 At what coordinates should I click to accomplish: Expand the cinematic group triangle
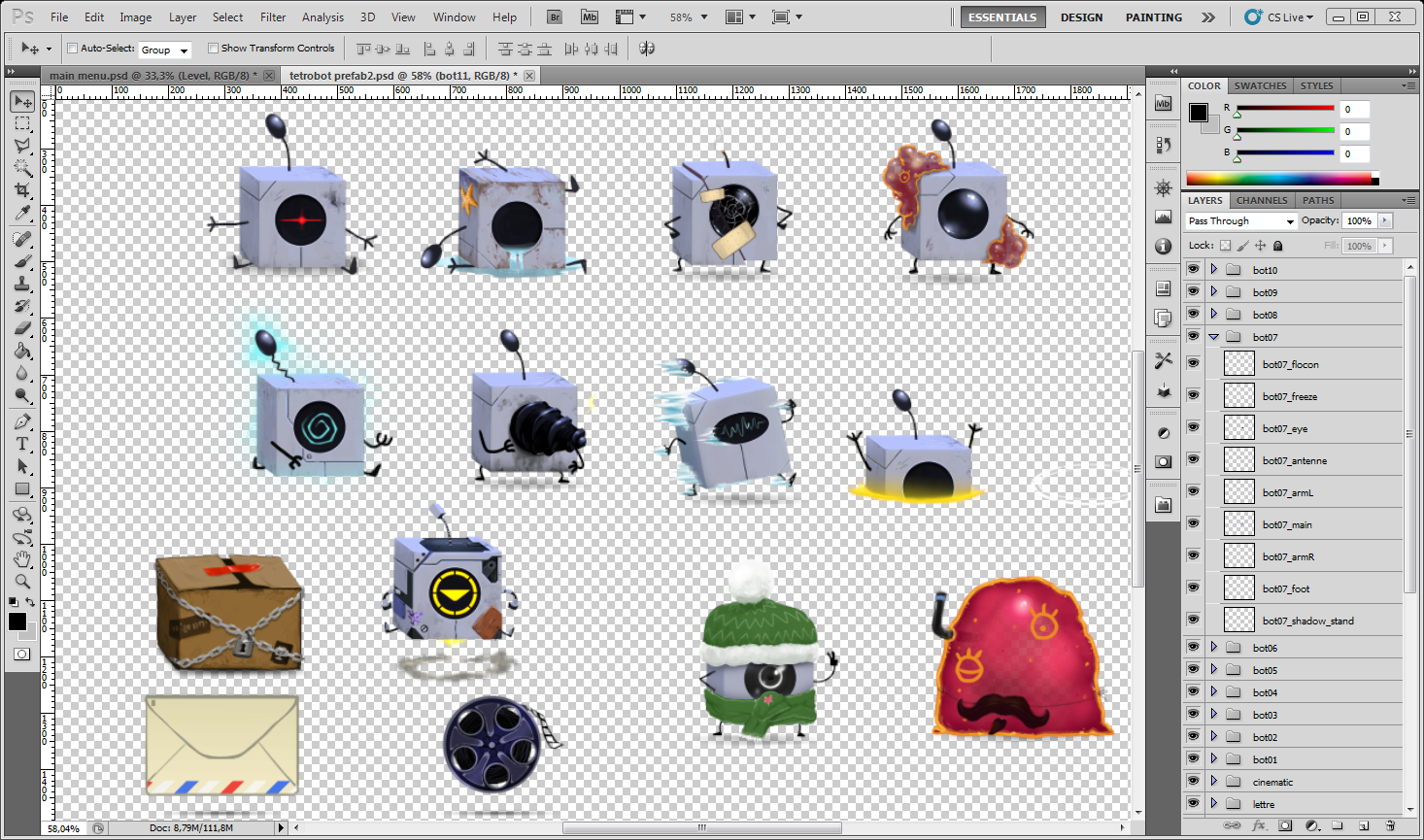click(x=1214, y=781)
